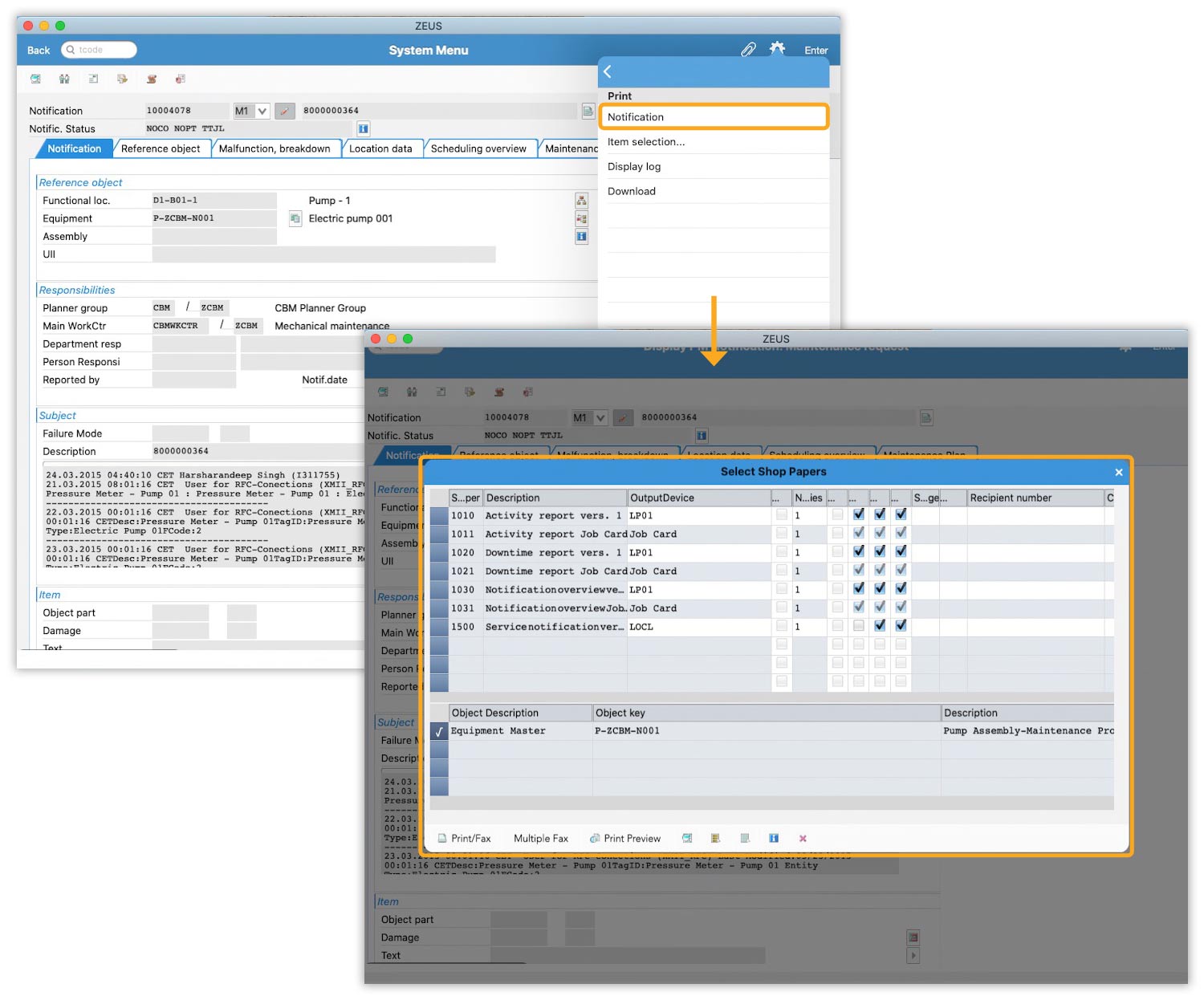Open the gear settings icon in header

point(777,49)
